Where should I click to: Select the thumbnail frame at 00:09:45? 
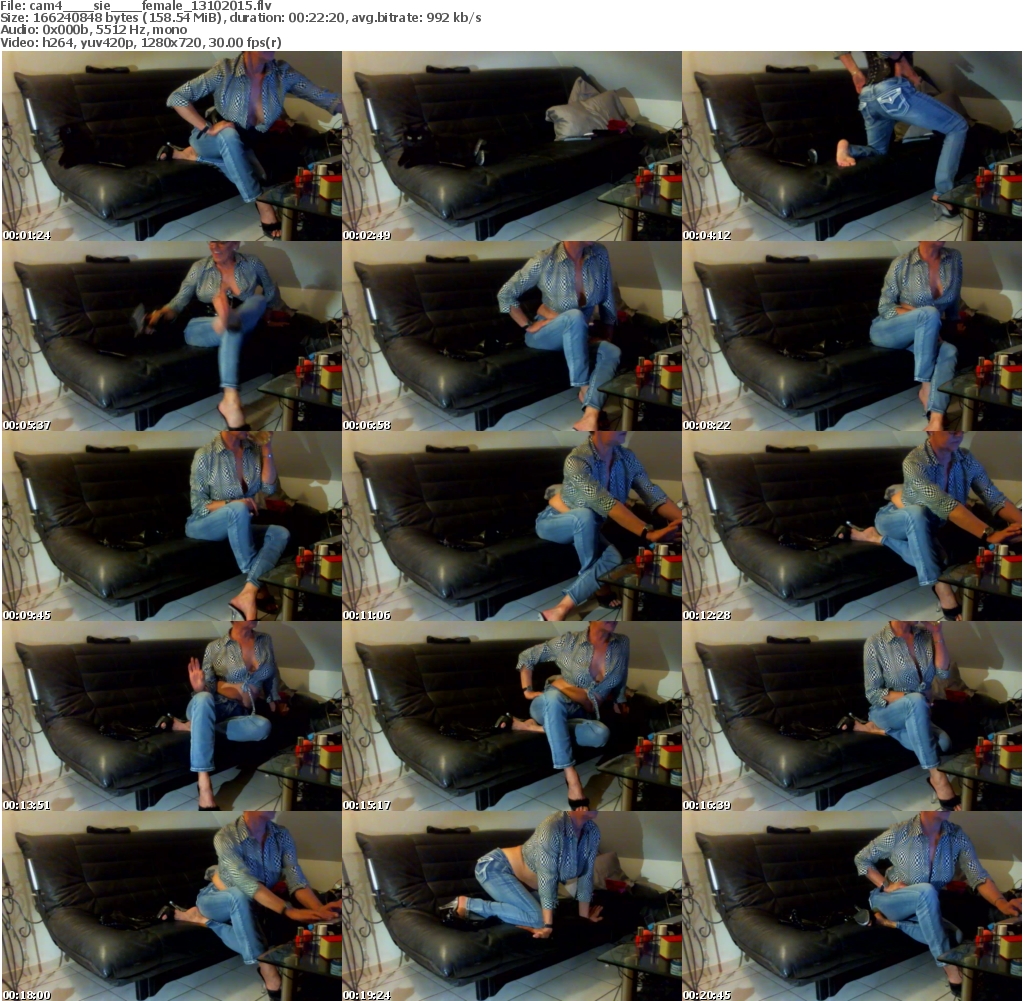pyautogui.click(x=172, y=526)
